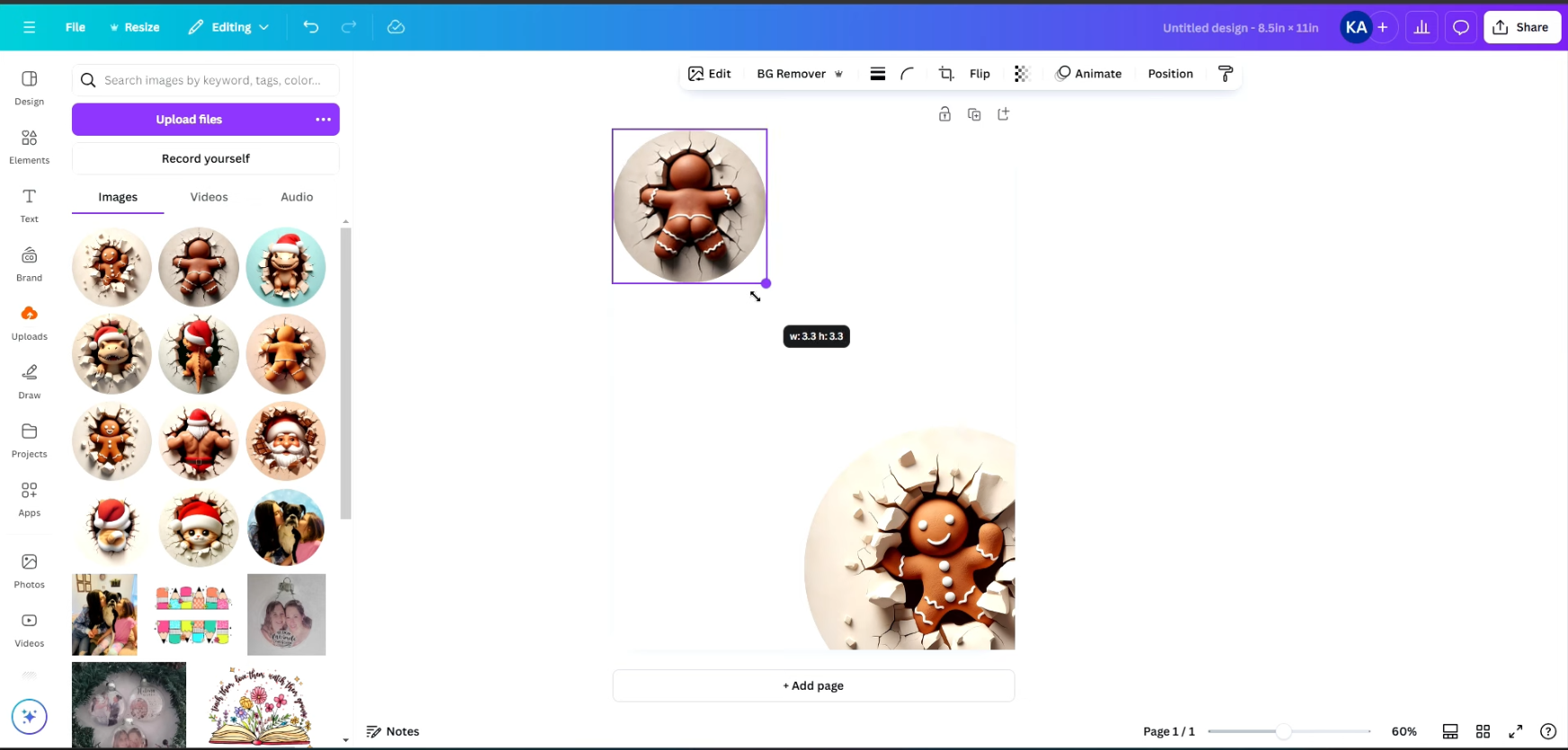The height and width of the screenshot is (750, 1568).
Task: Switch to the Images tab
Action: click(x=118, y=197)
